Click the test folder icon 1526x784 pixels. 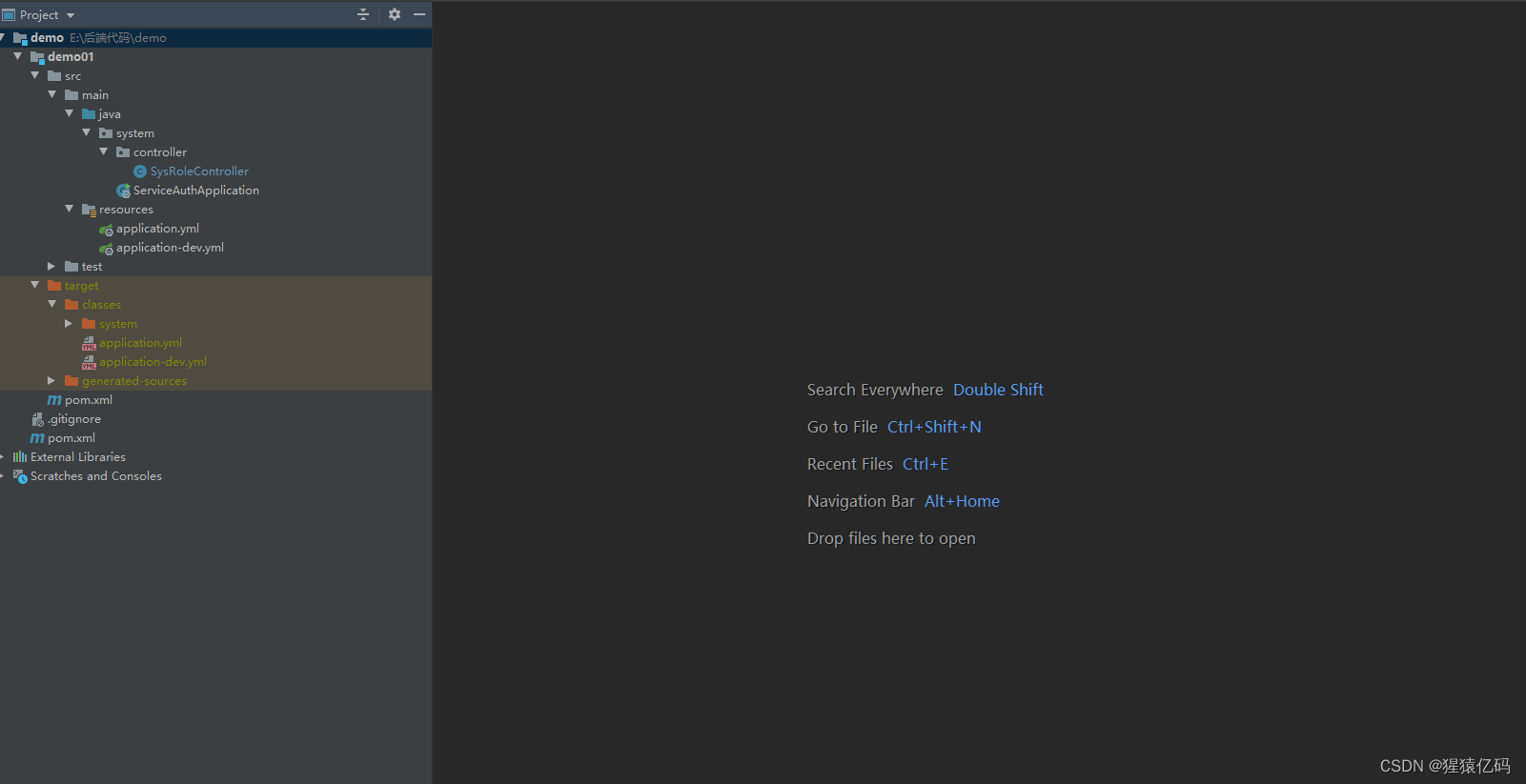pos(71,267)
